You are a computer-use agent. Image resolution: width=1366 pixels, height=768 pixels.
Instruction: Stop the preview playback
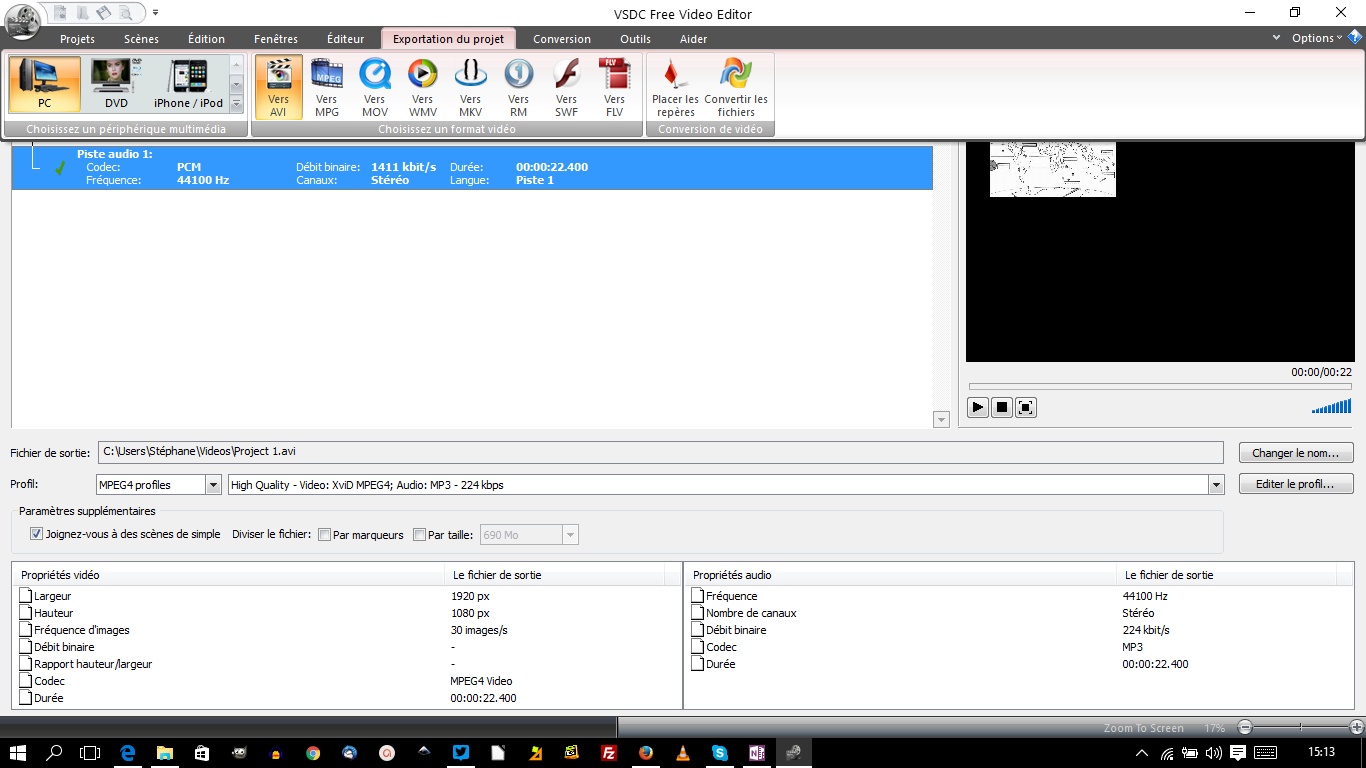point(1002,407)
